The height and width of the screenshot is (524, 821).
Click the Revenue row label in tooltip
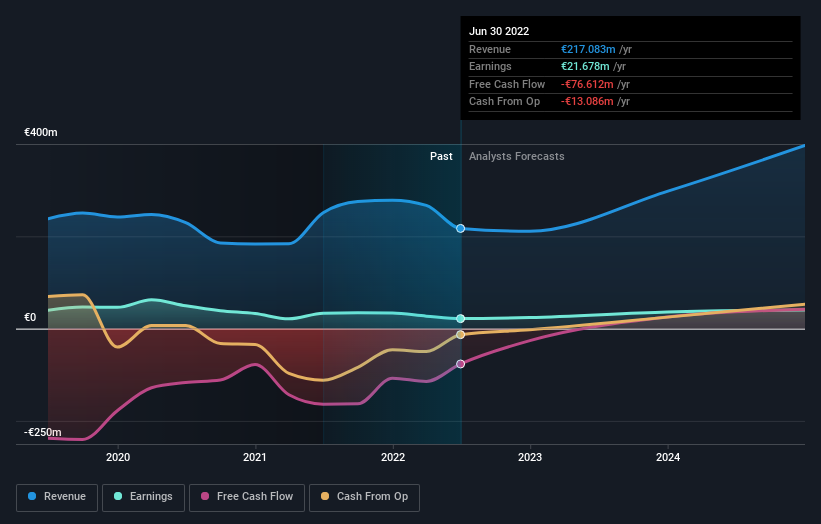pos(490,49)
